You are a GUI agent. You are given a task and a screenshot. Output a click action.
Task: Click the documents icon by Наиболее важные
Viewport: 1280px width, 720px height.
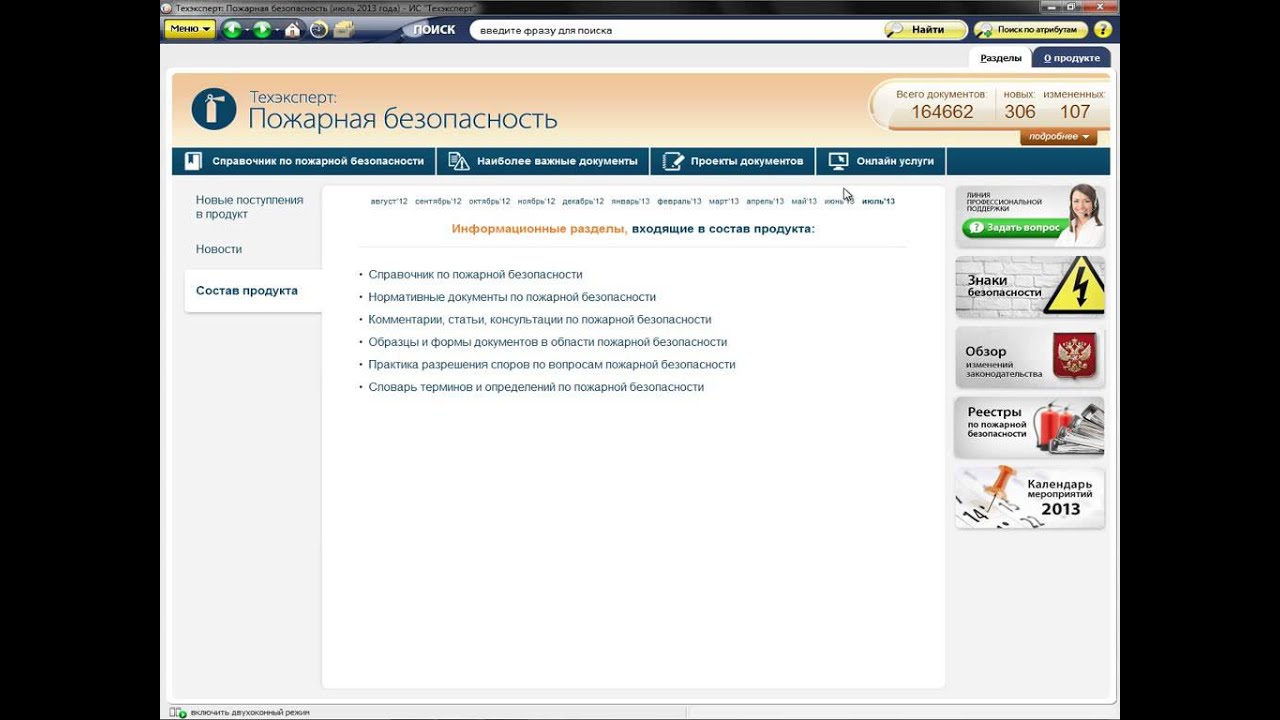tap(458, 161)
